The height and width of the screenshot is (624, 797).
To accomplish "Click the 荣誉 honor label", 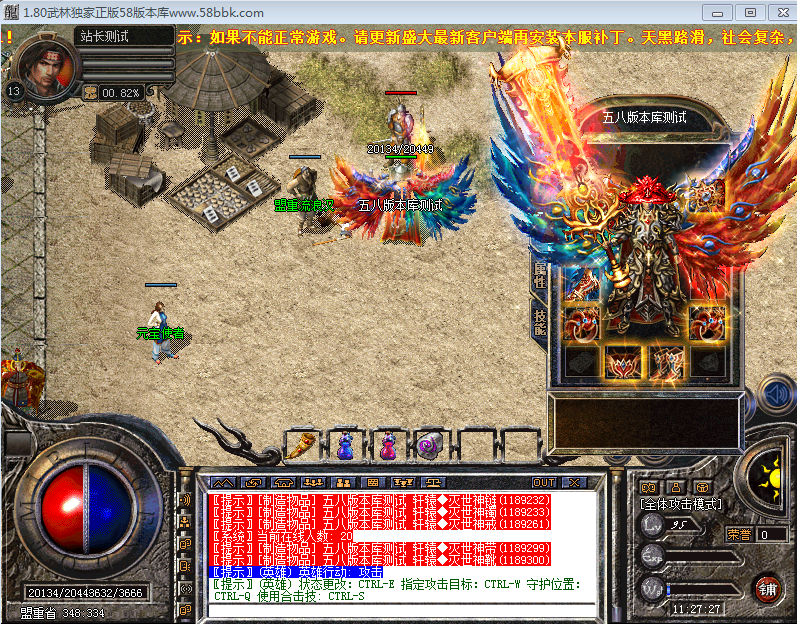I will click(739, 534).
